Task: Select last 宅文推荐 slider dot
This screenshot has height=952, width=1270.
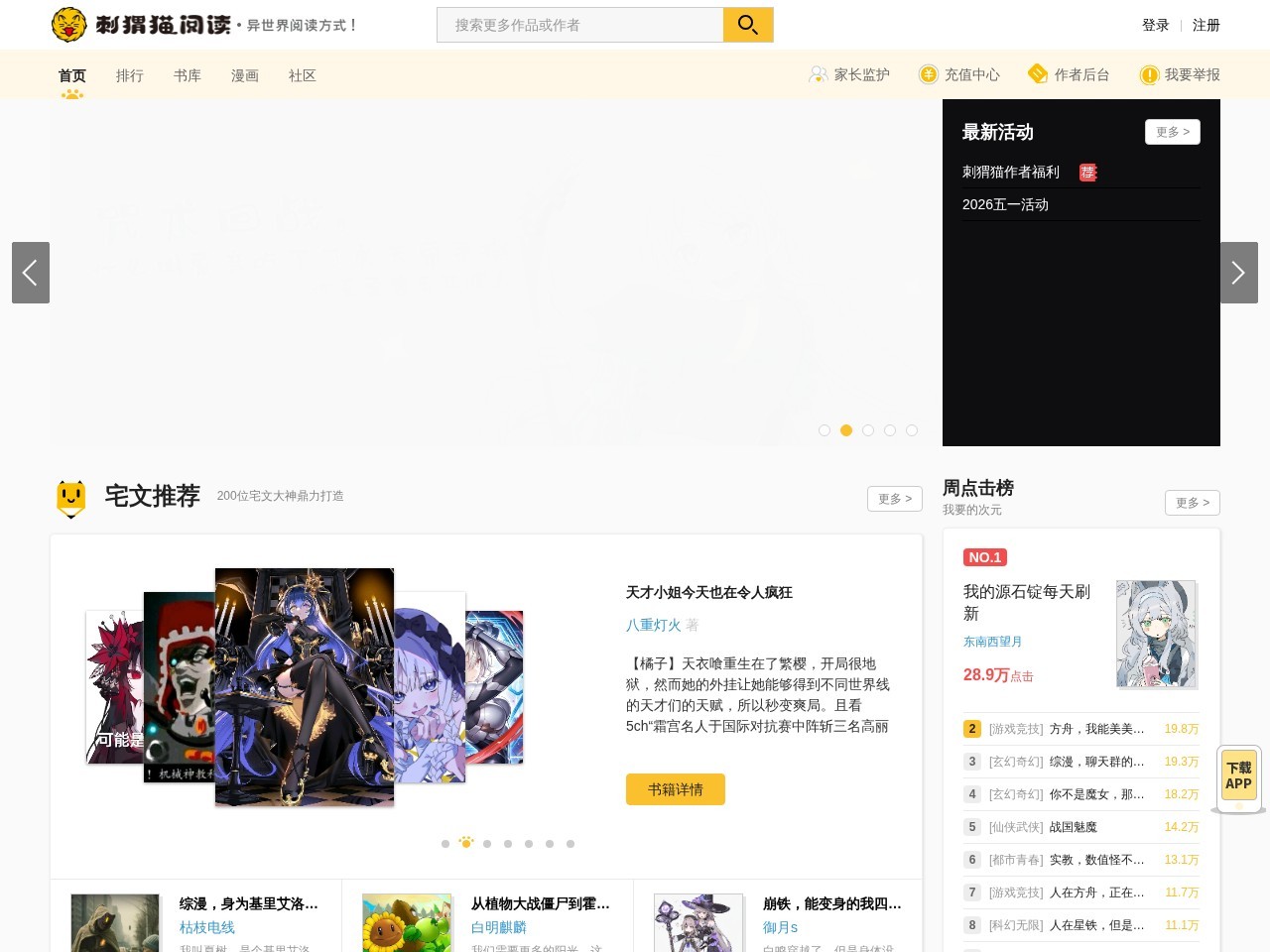Action: (571, 844)
